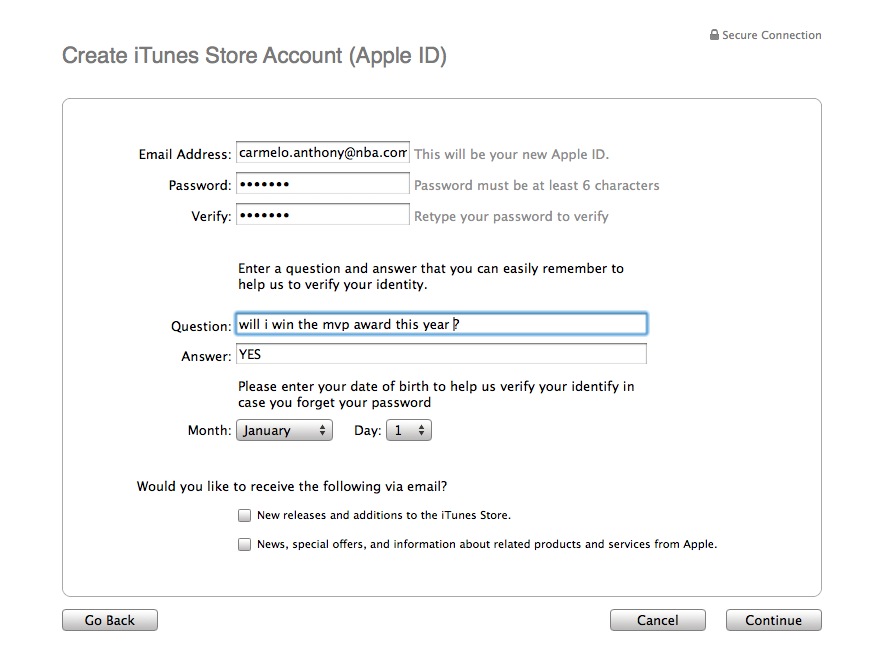
Task: Click 'This will be your new Apple ID' hint
Action: [x=511, y=155]
